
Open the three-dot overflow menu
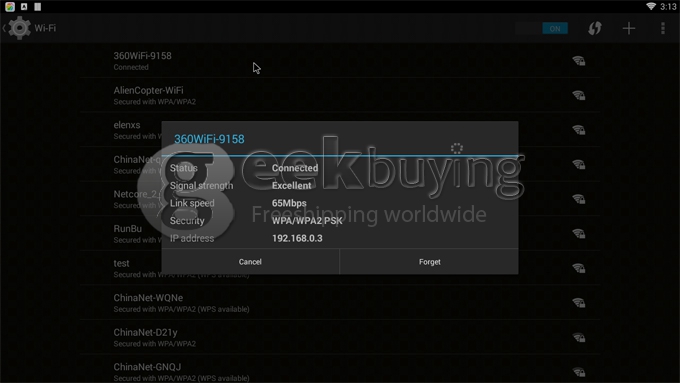pyautogui.click(x=663, y=29)
